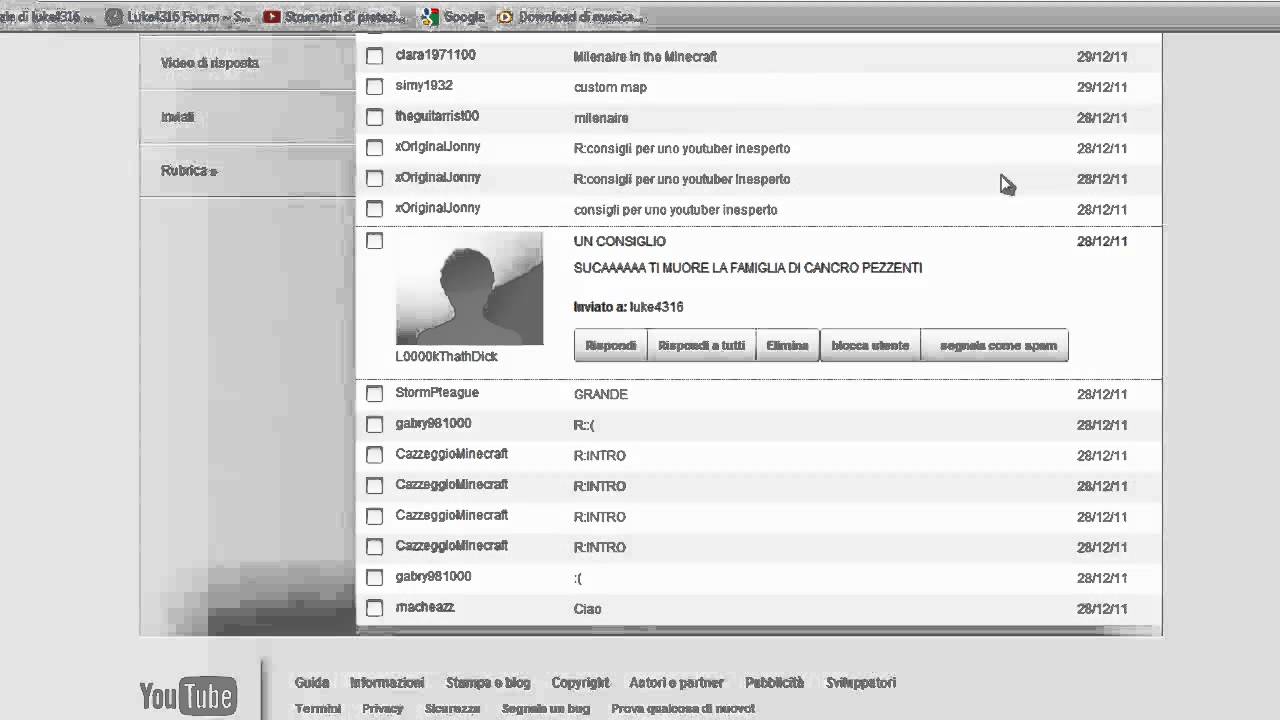Report message with segnala come spam

pyautogui.click(x=995, y=345)
